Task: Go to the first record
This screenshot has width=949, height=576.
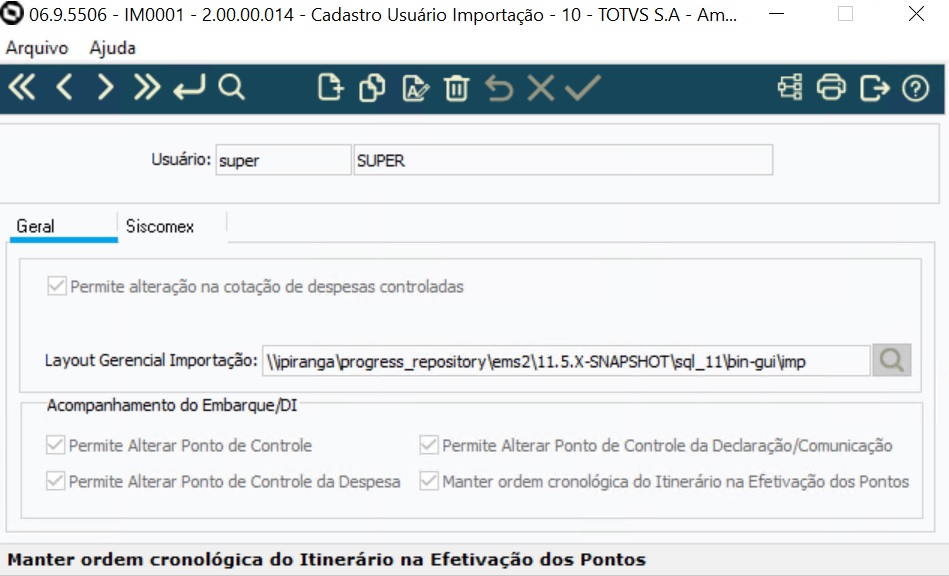Action: click(x=22, y=88)
